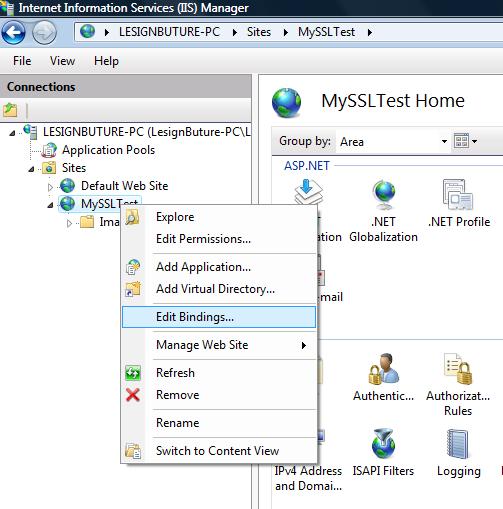Open breadcrumb arrow after Sites
503x509 pixels.
[x=286, y=32]
